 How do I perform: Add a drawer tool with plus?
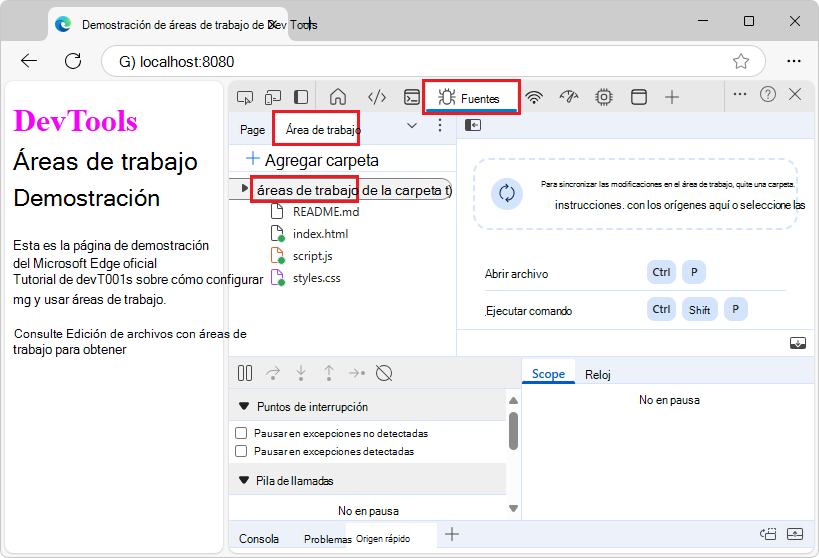(x=452, y=534)
